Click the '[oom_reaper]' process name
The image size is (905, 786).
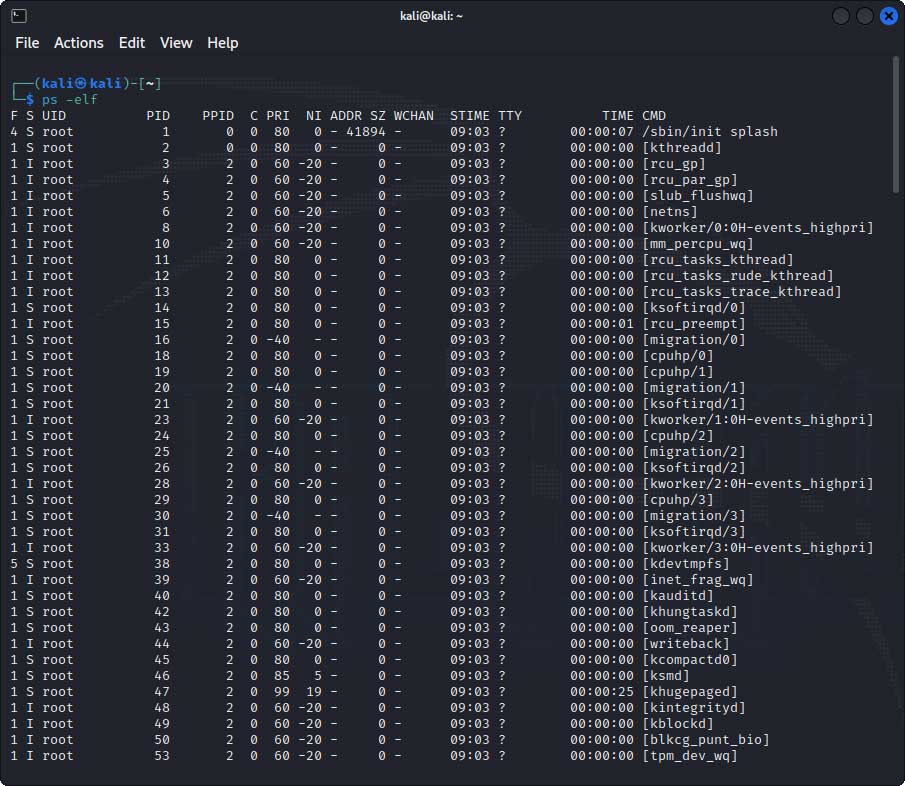[690, 628]
